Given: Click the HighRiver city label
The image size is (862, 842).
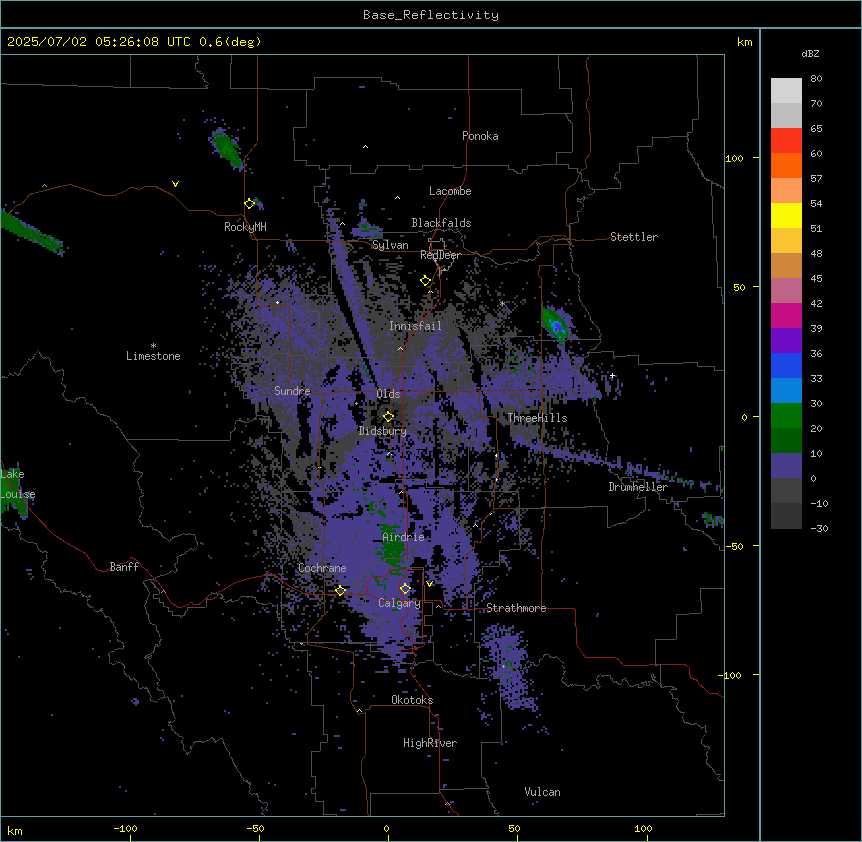Looking at the screenshot, I should tap(430, 743).
